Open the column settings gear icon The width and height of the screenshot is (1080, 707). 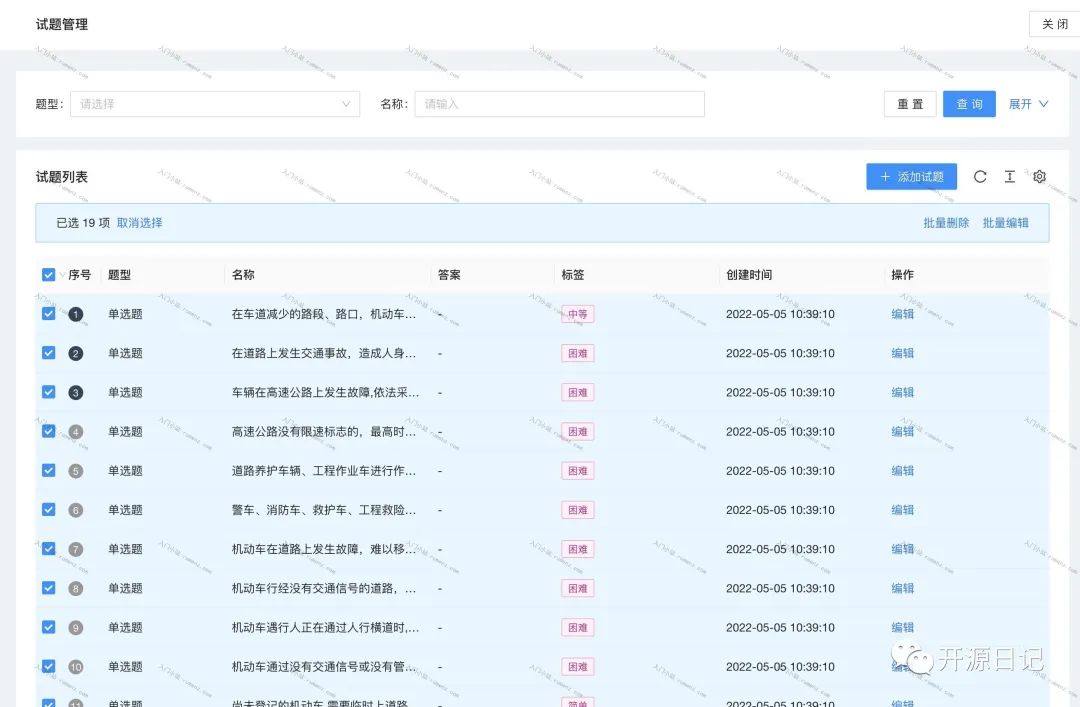click(x=1039, y=177)
